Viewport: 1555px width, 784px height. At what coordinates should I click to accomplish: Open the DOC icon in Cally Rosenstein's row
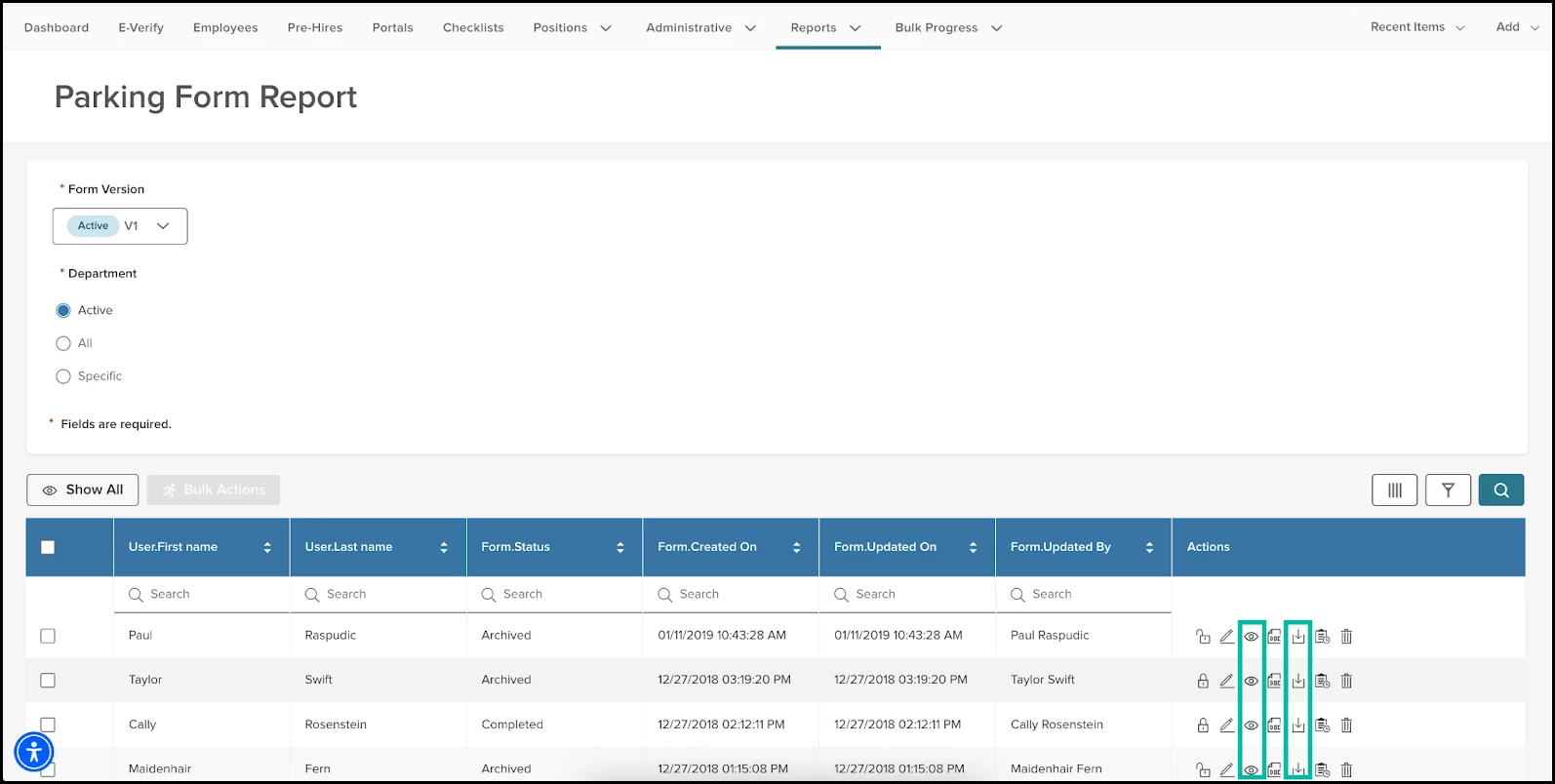[x=1274, y=725]
